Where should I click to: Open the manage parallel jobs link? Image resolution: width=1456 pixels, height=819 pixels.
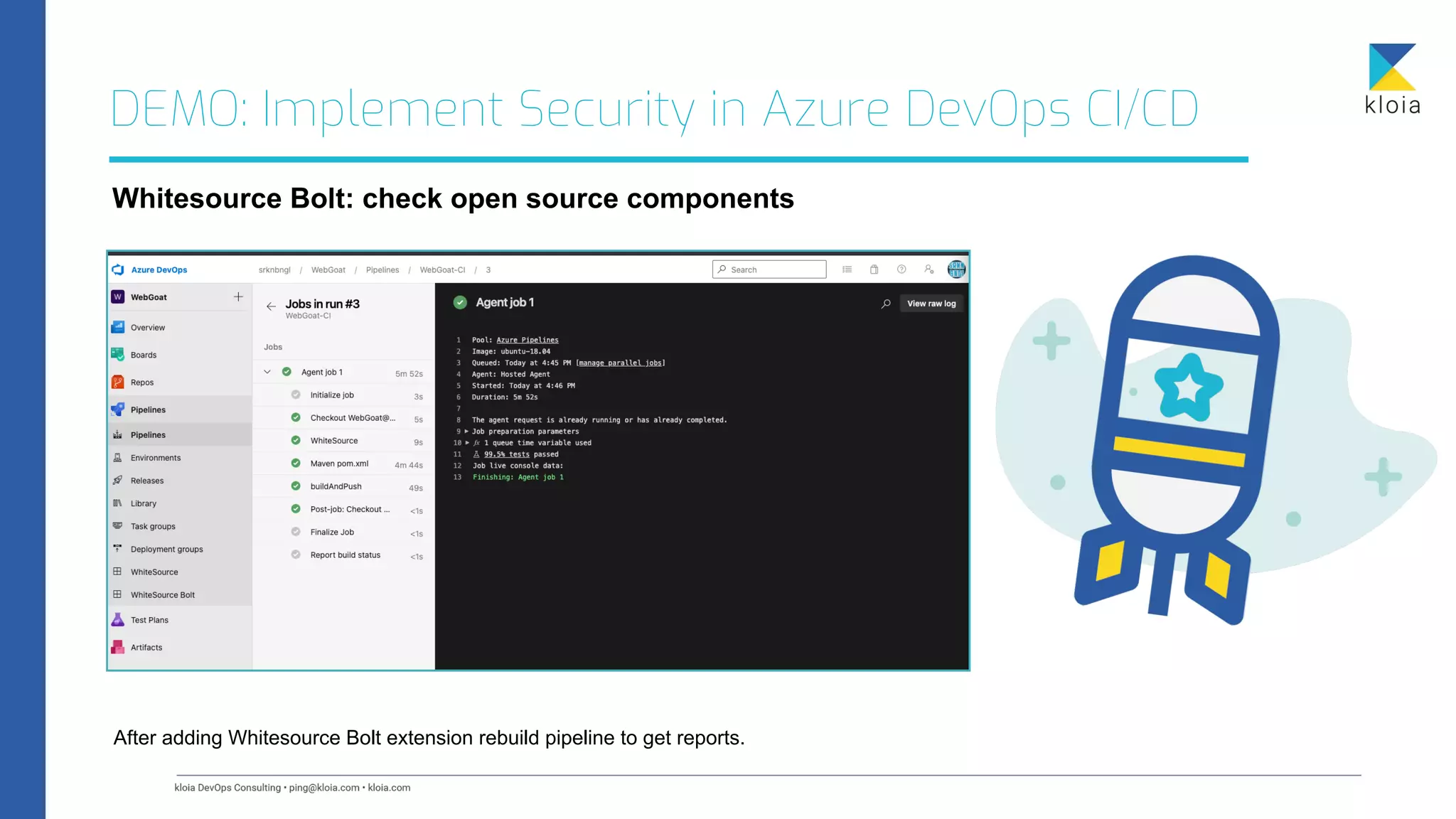point(620,363)
